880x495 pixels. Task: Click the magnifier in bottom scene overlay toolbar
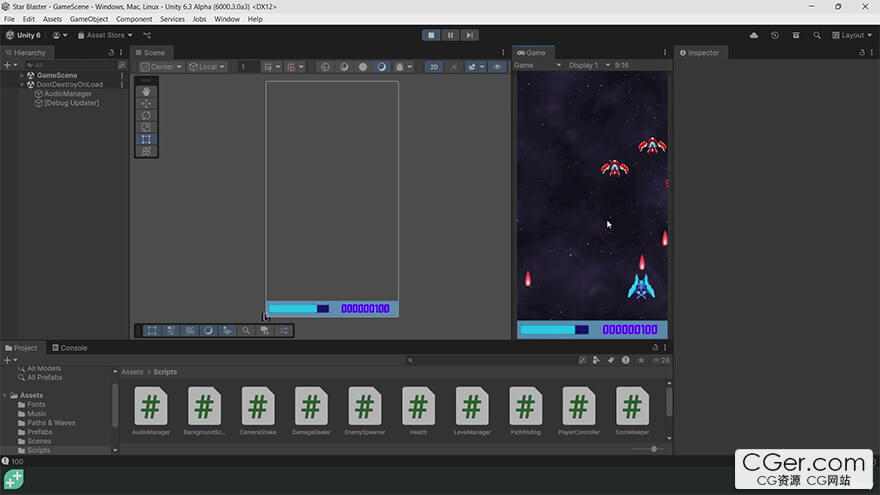point(246,331)
